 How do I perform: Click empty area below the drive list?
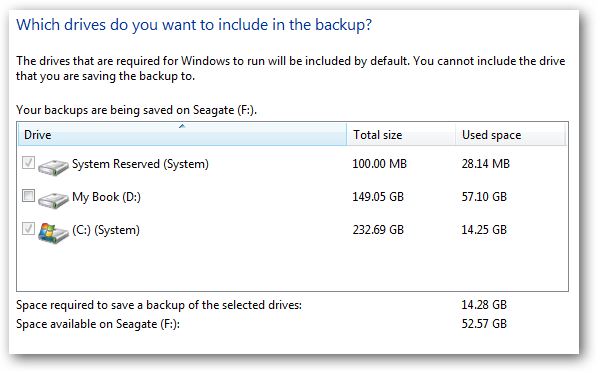tap(292, 268)
